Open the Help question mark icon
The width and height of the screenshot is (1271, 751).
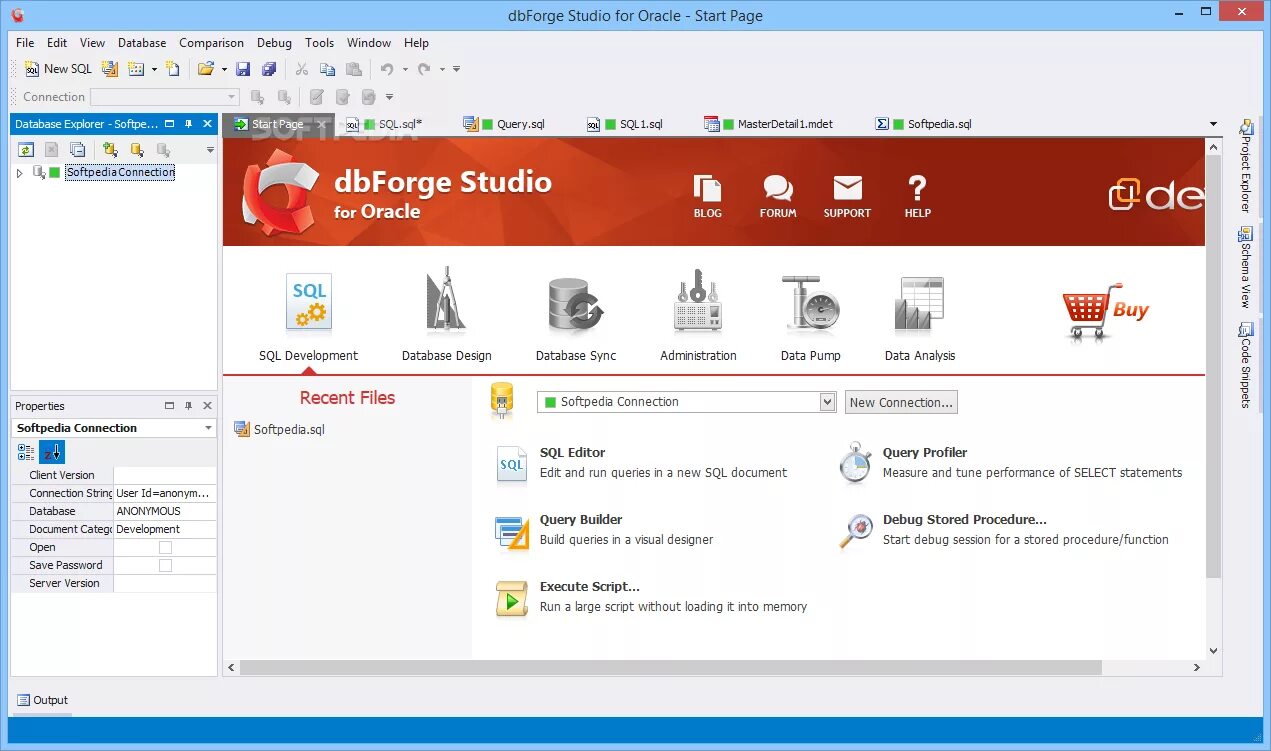(917, 196)
